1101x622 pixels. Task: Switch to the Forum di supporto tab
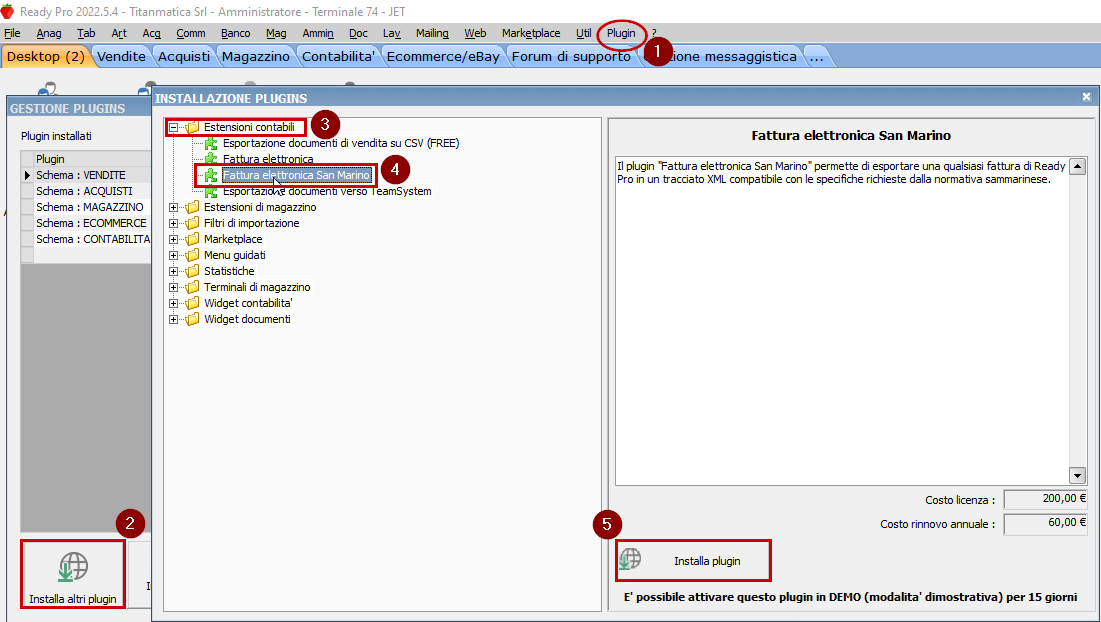point(571,57)
